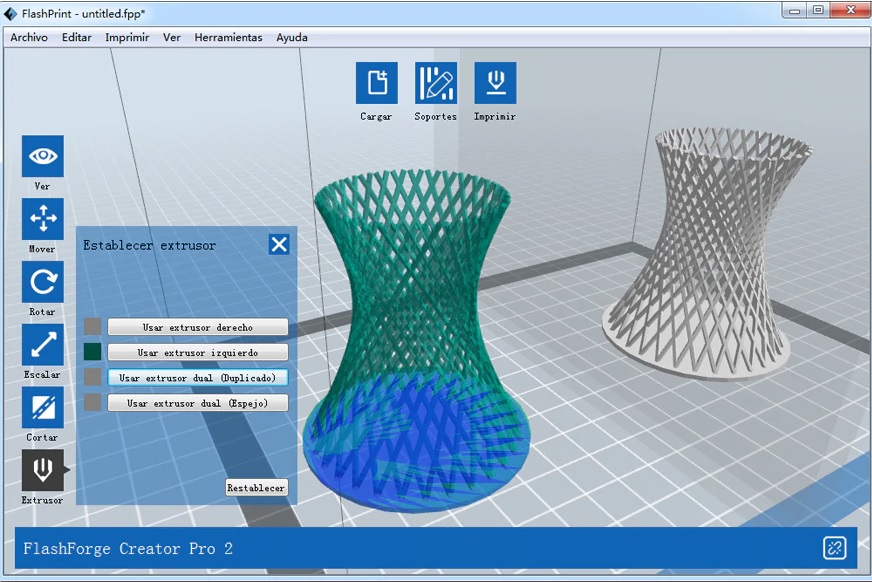872x582 pixels.
Task: Open the Imprimir menu in the menu bar
Action: (x=127, y=37)
